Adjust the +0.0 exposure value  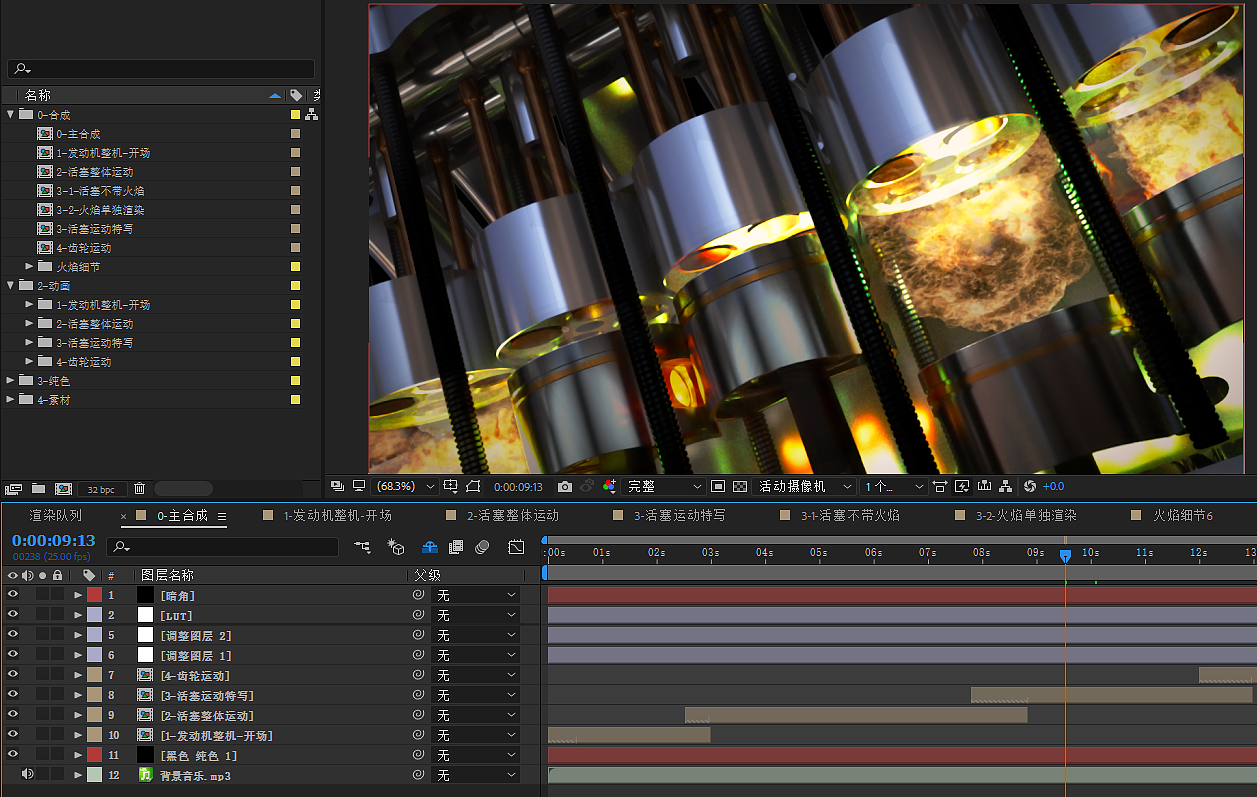1053,487
